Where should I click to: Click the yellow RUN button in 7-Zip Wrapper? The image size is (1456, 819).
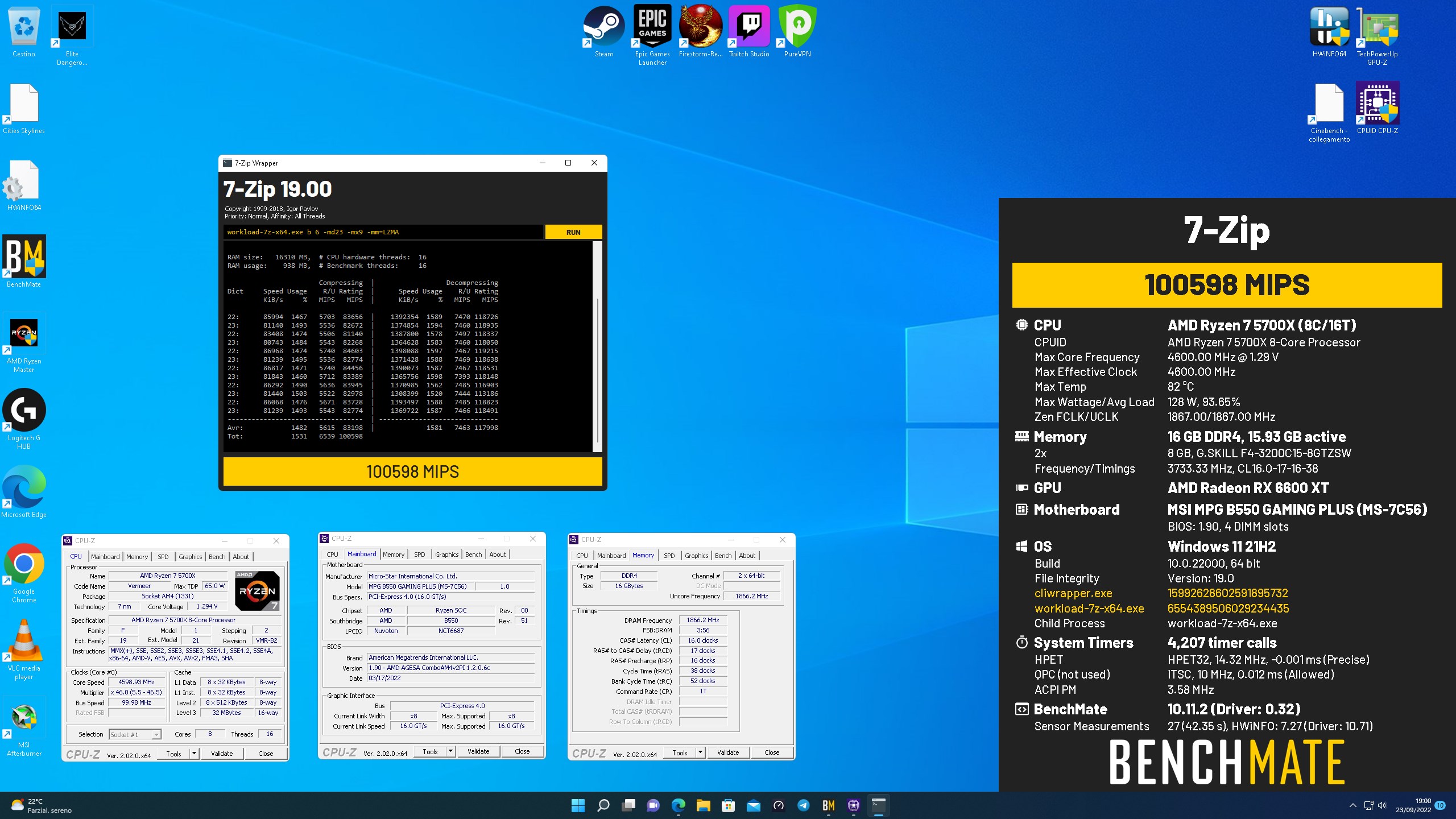coord(573,232)
